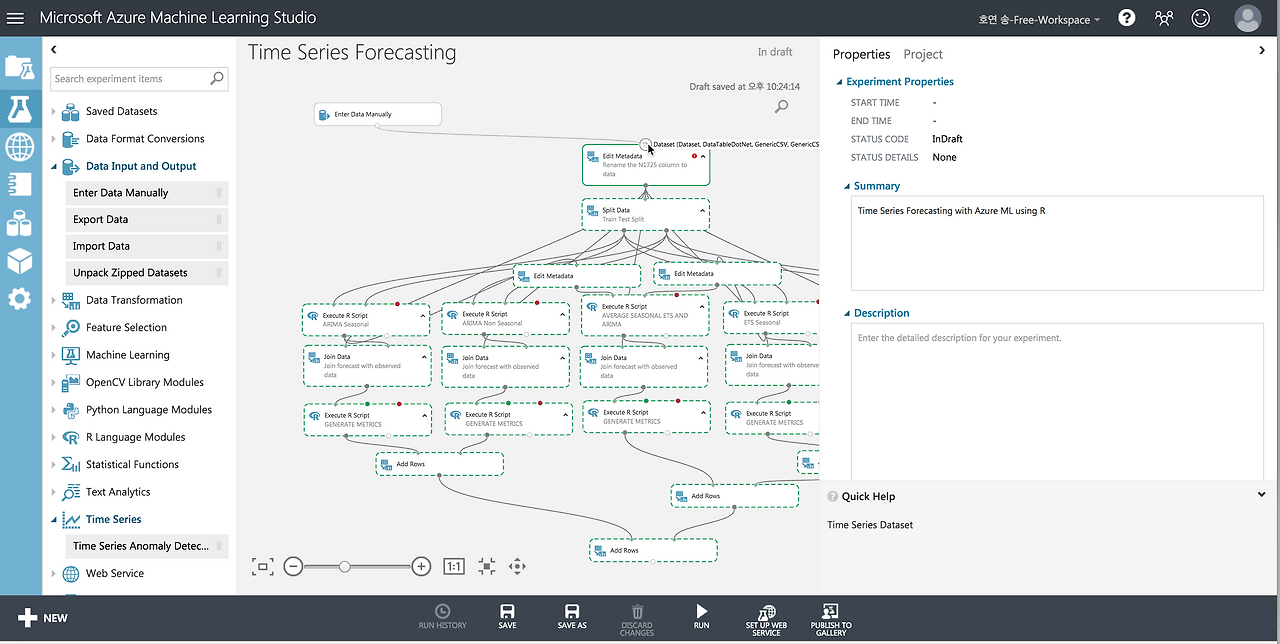Reset canvas zoom with 1:1 button
This screenshot has width=1280, height=644.
pyautogui.click(x=453, y=566)
